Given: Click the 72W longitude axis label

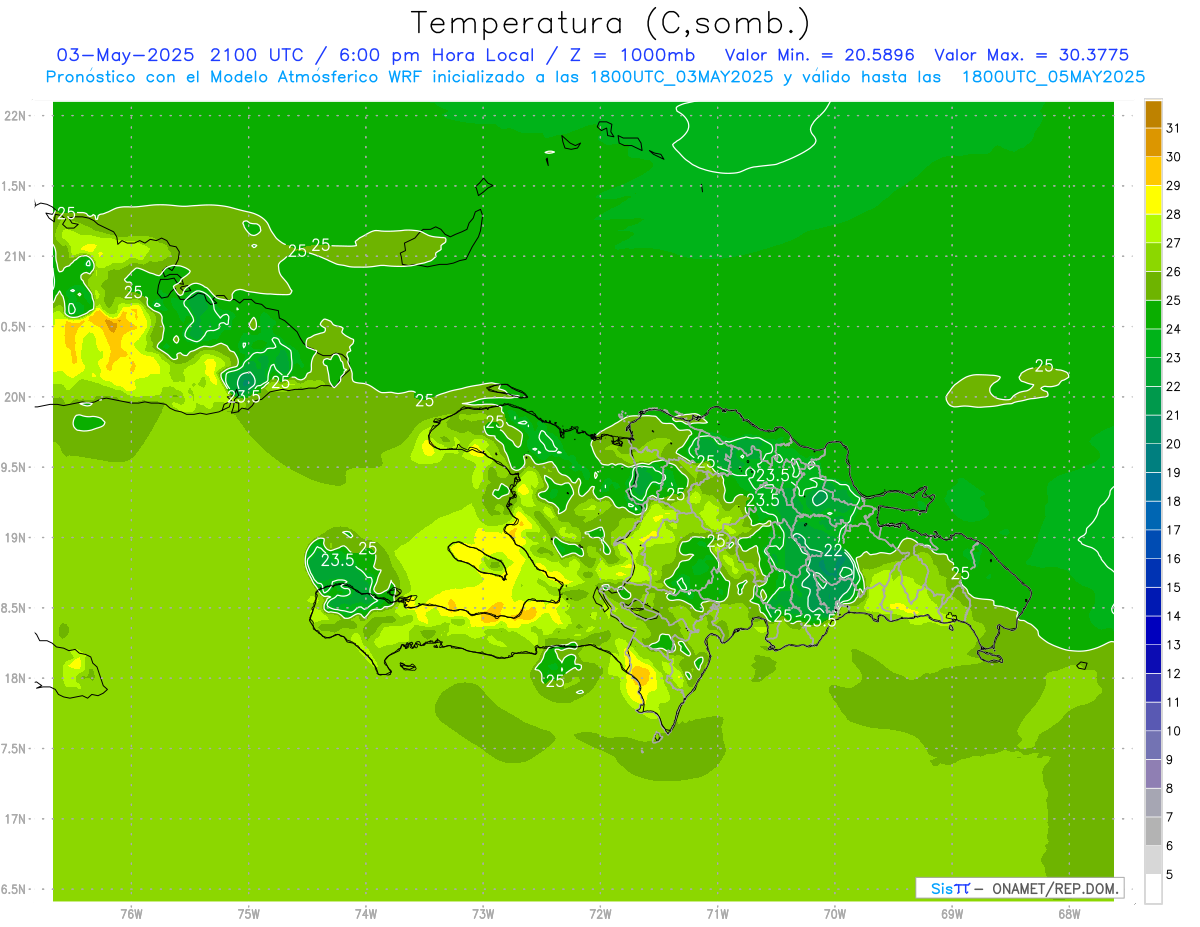Looking at the screenshot, I should pyautogui.click(x=601, y=914).
